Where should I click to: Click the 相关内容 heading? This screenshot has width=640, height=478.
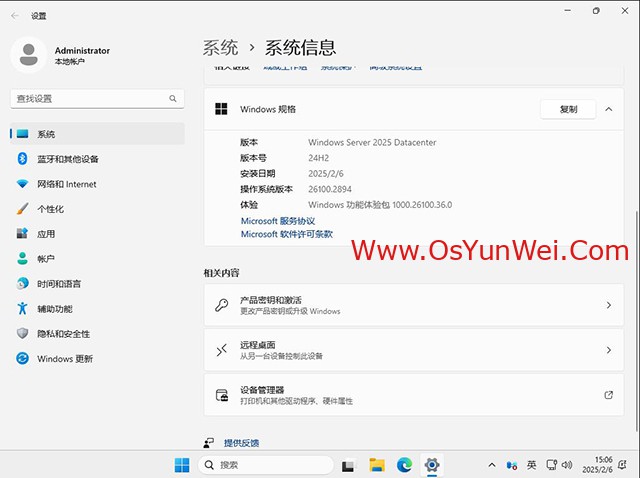(x=221, y=273)
